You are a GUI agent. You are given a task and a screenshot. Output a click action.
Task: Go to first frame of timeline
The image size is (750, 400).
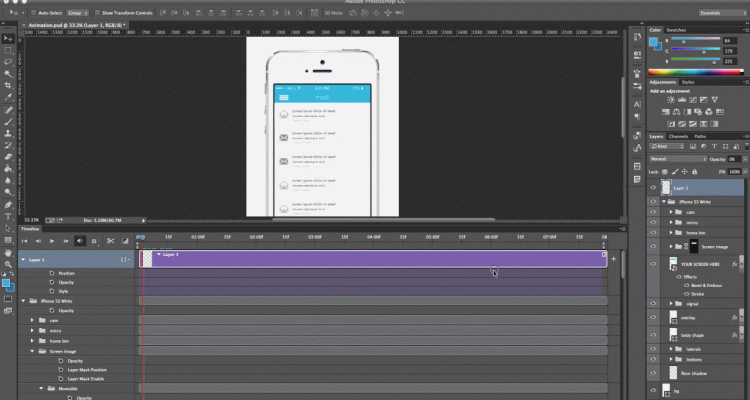coord(25,241)
